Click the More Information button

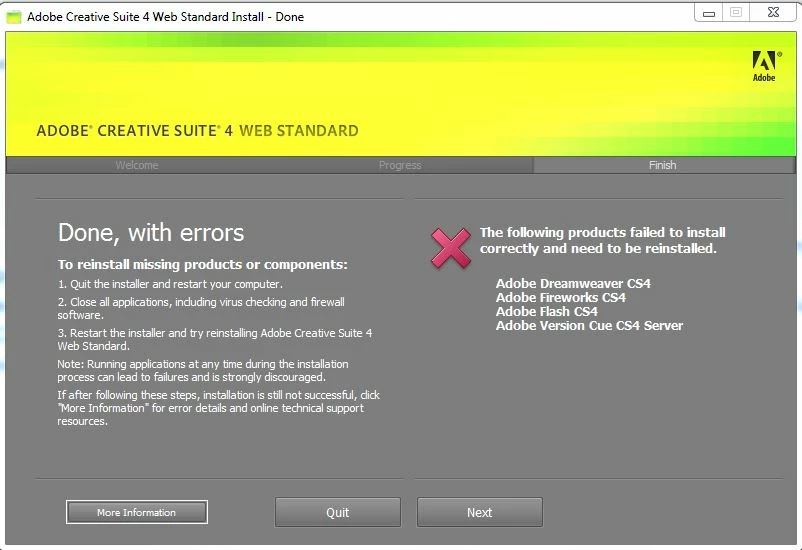pos(137,512)
